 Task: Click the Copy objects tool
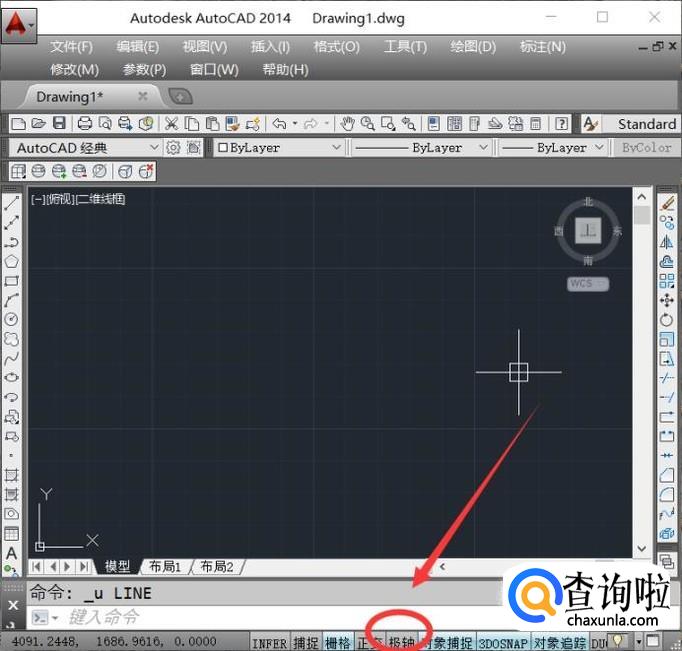[x=666, y=223]
